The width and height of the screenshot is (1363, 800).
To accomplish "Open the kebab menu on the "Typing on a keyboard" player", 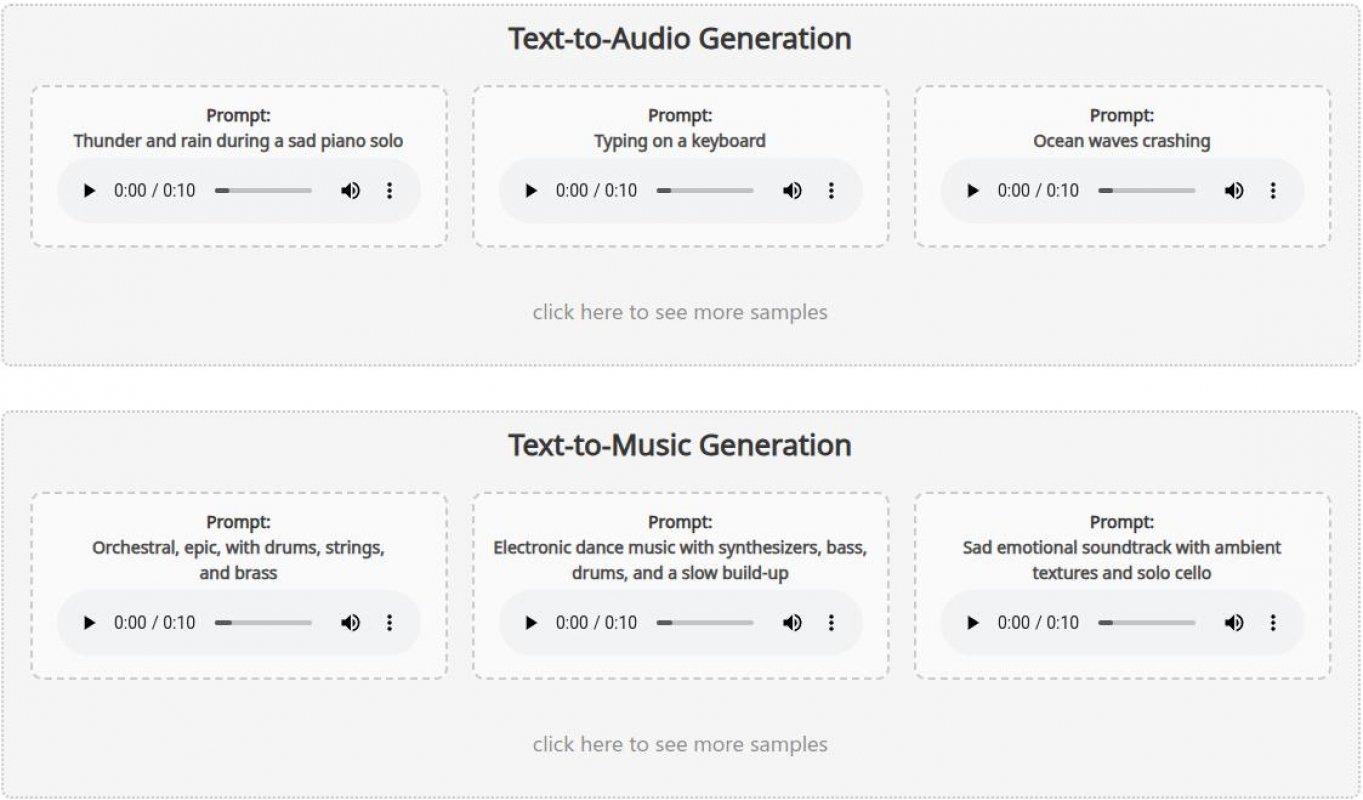I will click(x=830, y=190).
